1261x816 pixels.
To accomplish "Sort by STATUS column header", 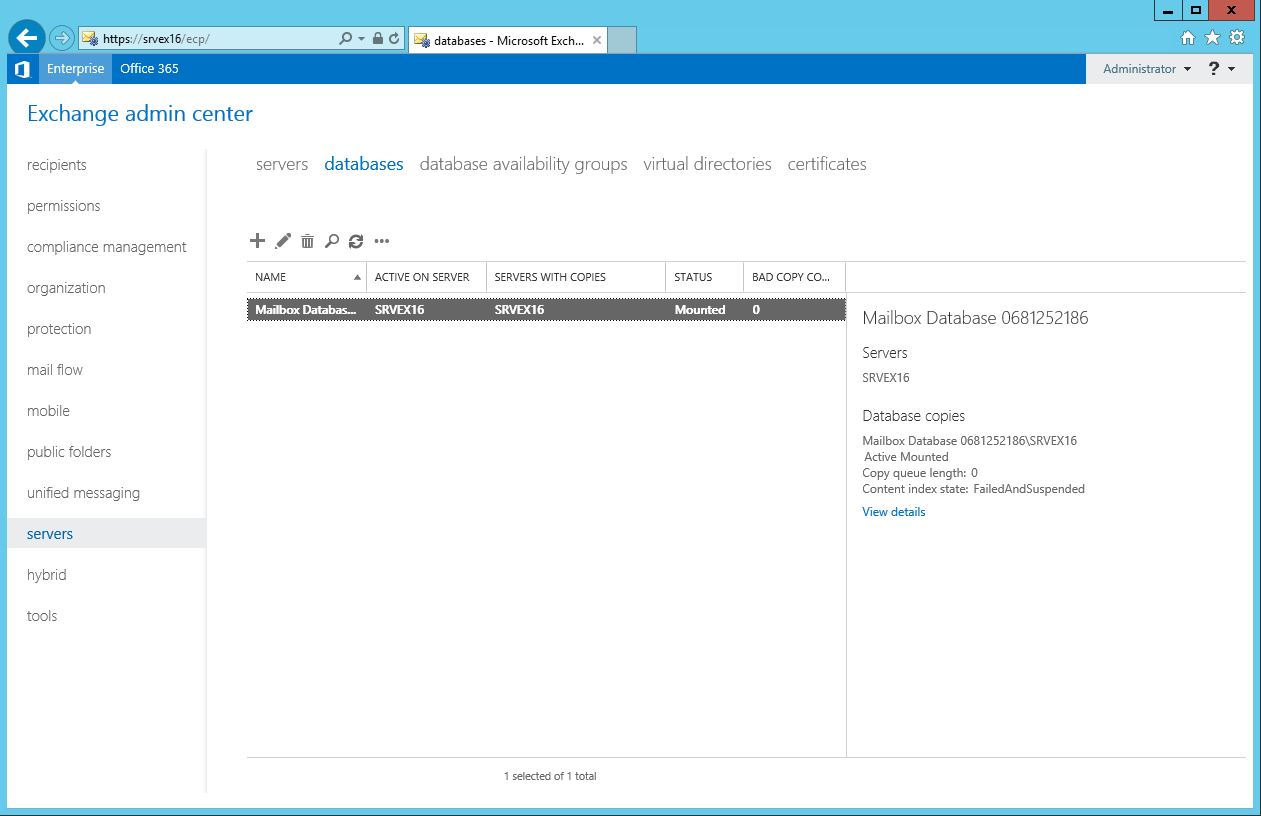I will click(705, 277).
